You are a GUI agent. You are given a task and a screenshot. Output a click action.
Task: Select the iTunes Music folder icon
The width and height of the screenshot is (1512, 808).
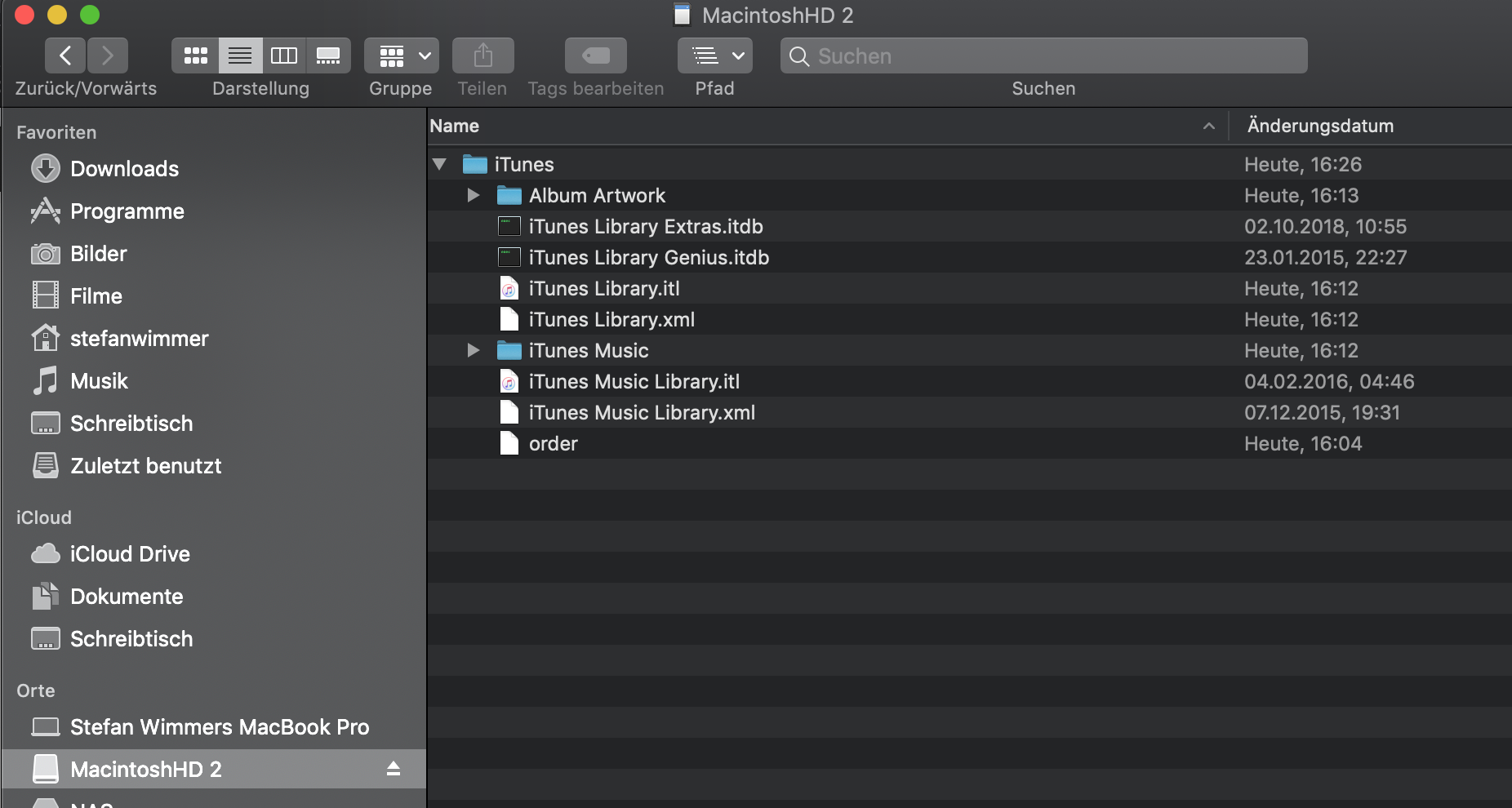[x=509, y=350]
